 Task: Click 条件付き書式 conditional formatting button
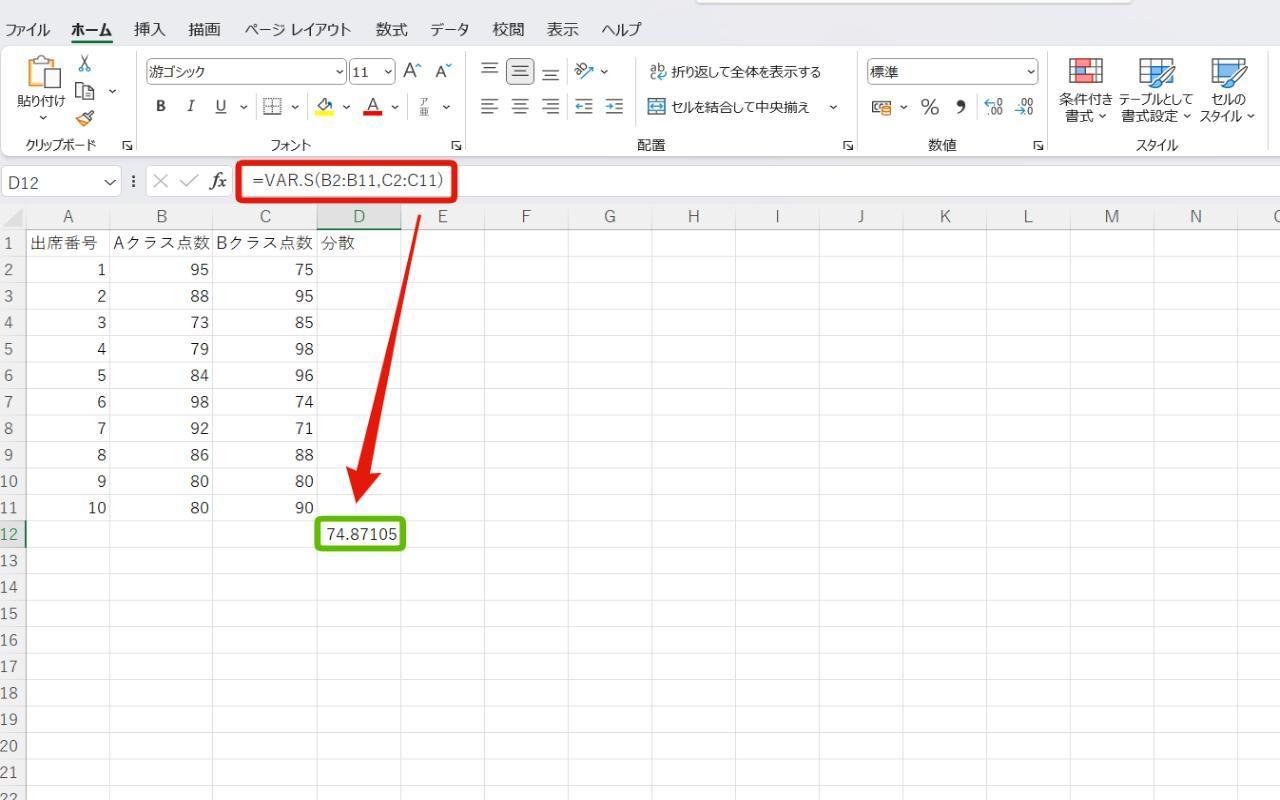pos(1086,91)
